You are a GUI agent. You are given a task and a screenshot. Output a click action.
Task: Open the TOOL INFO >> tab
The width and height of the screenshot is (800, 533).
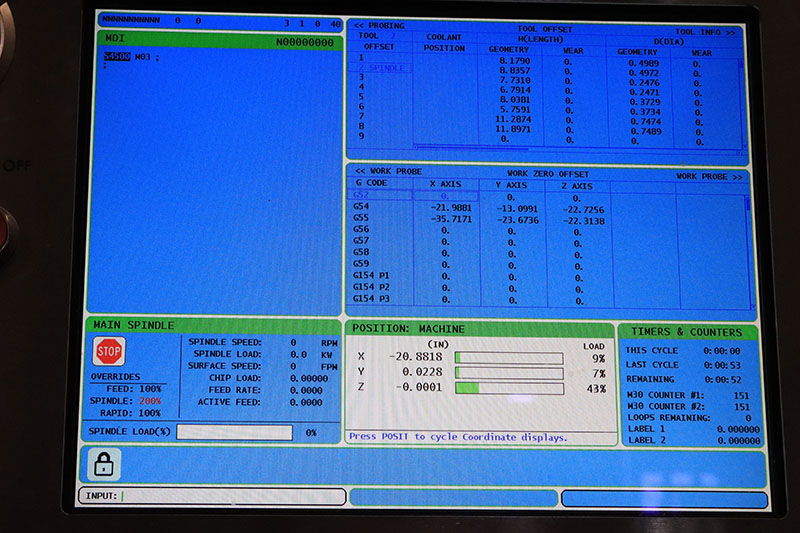tap(705, 32)
